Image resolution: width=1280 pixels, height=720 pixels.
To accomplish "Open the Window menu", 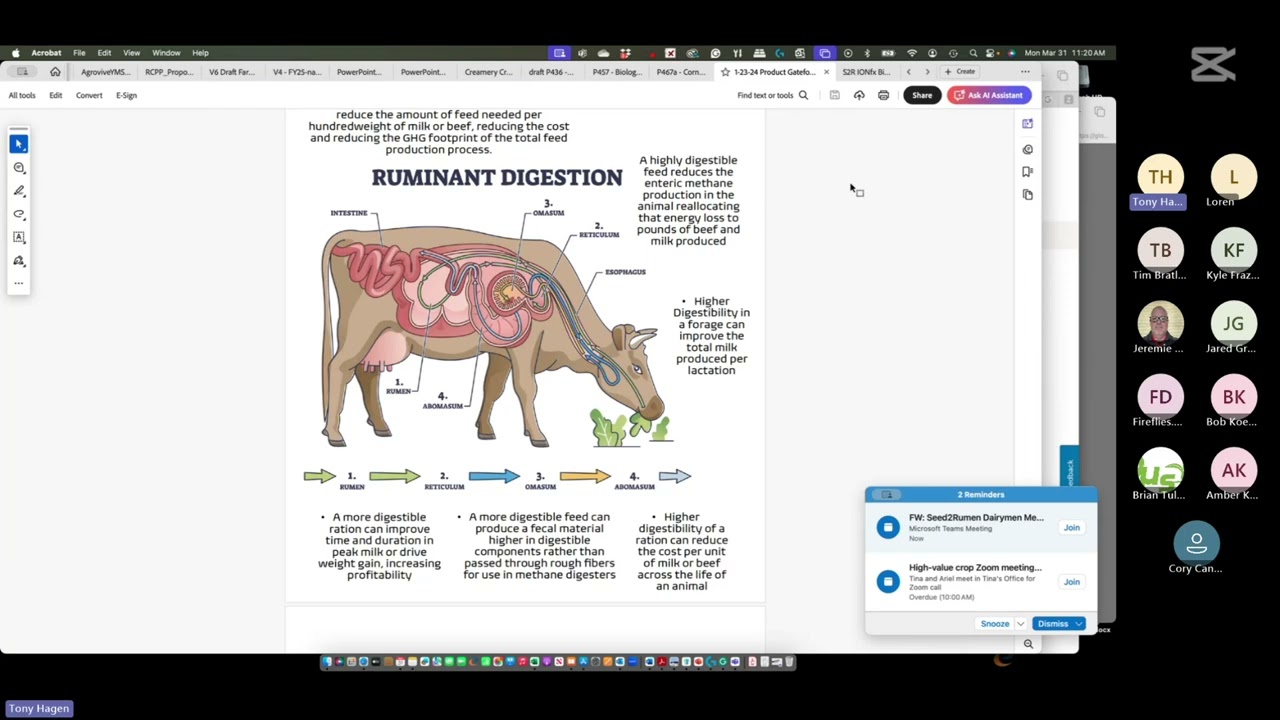I will [166, 53].
